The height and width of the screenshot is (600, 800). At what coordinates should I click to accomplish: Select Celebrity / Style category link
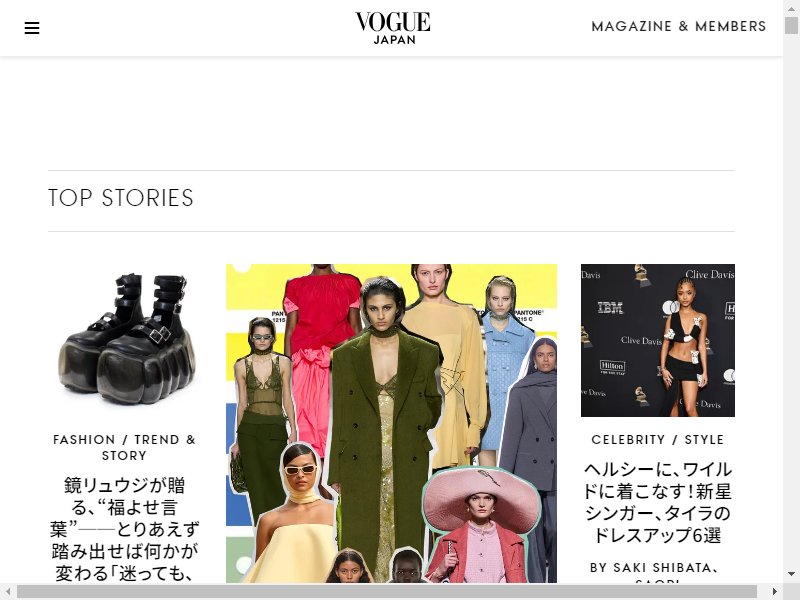click(658, 440)
